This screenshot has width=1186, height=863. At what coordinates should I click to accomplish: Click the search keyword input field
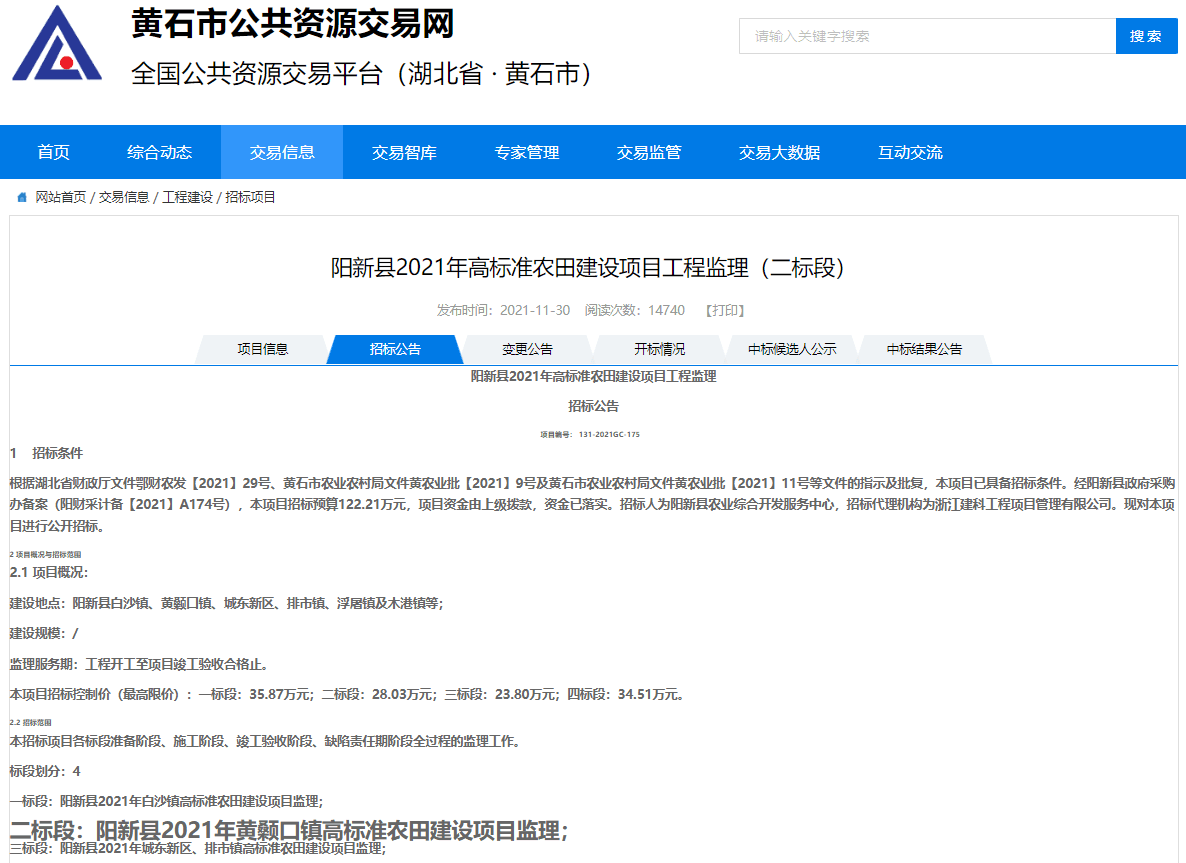pyautogui.click(x=927, y=36)
